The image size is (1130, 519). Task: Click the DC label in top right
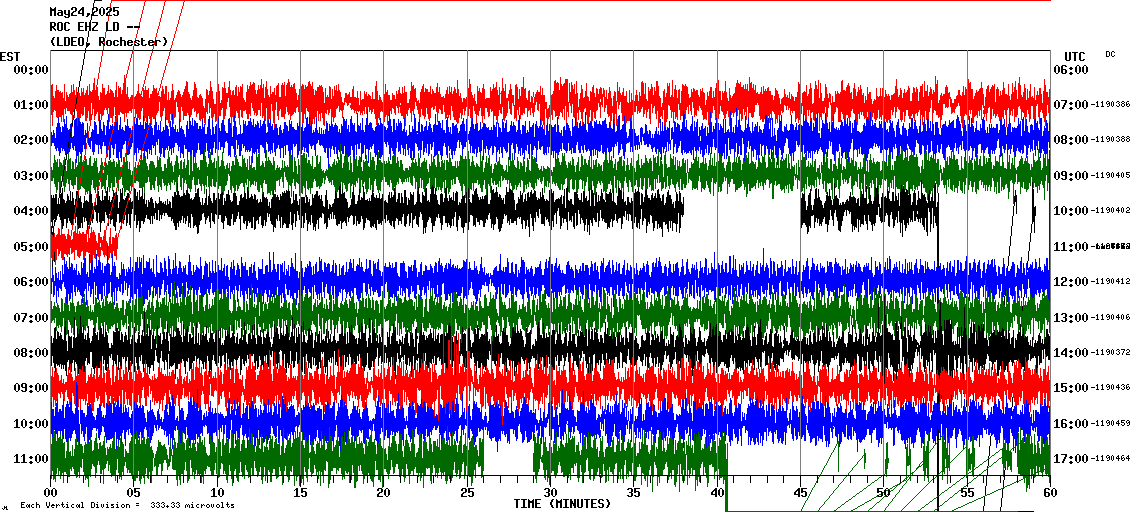point(1110,54)
